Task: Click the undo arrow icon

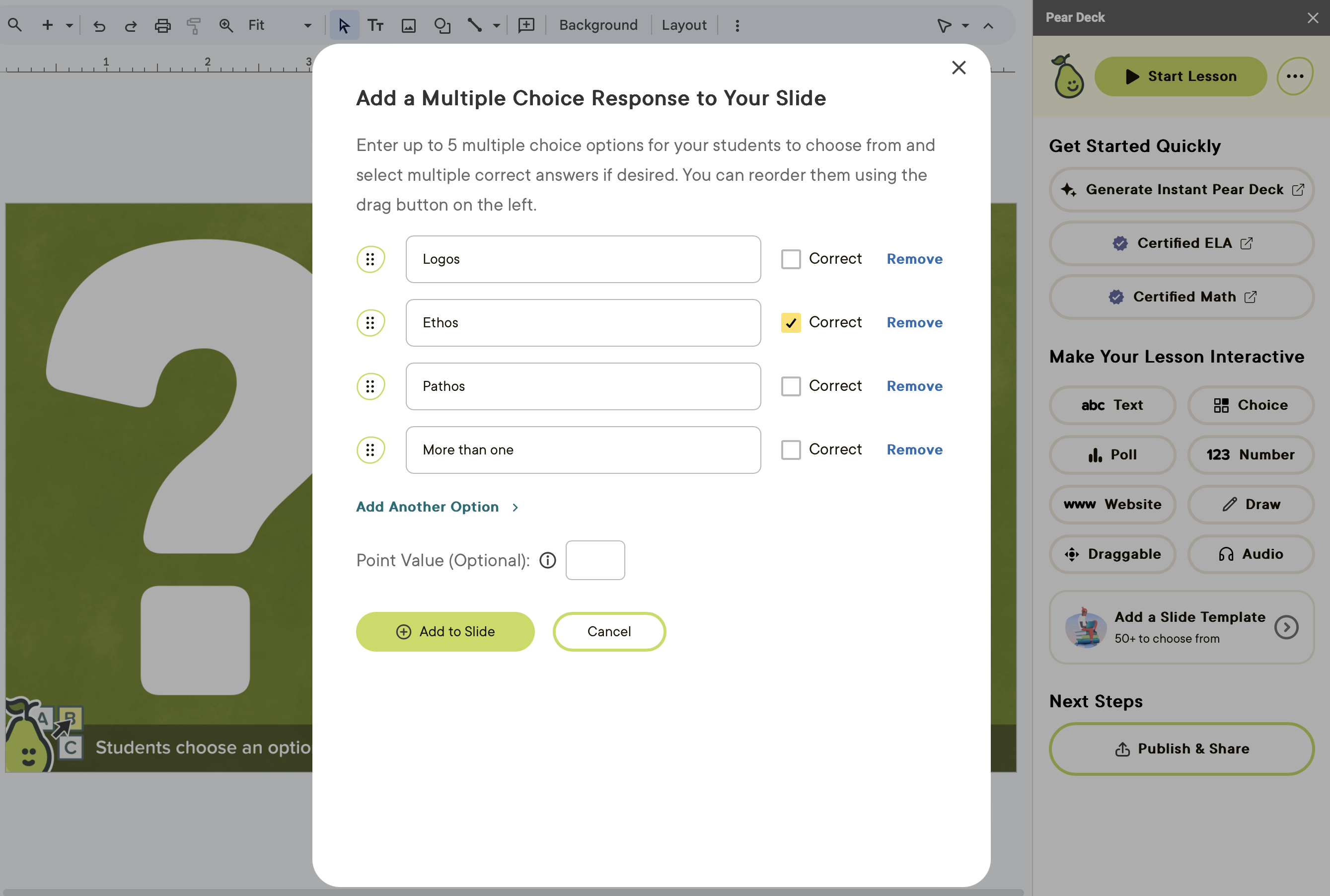Action: (x=99, y=25)
